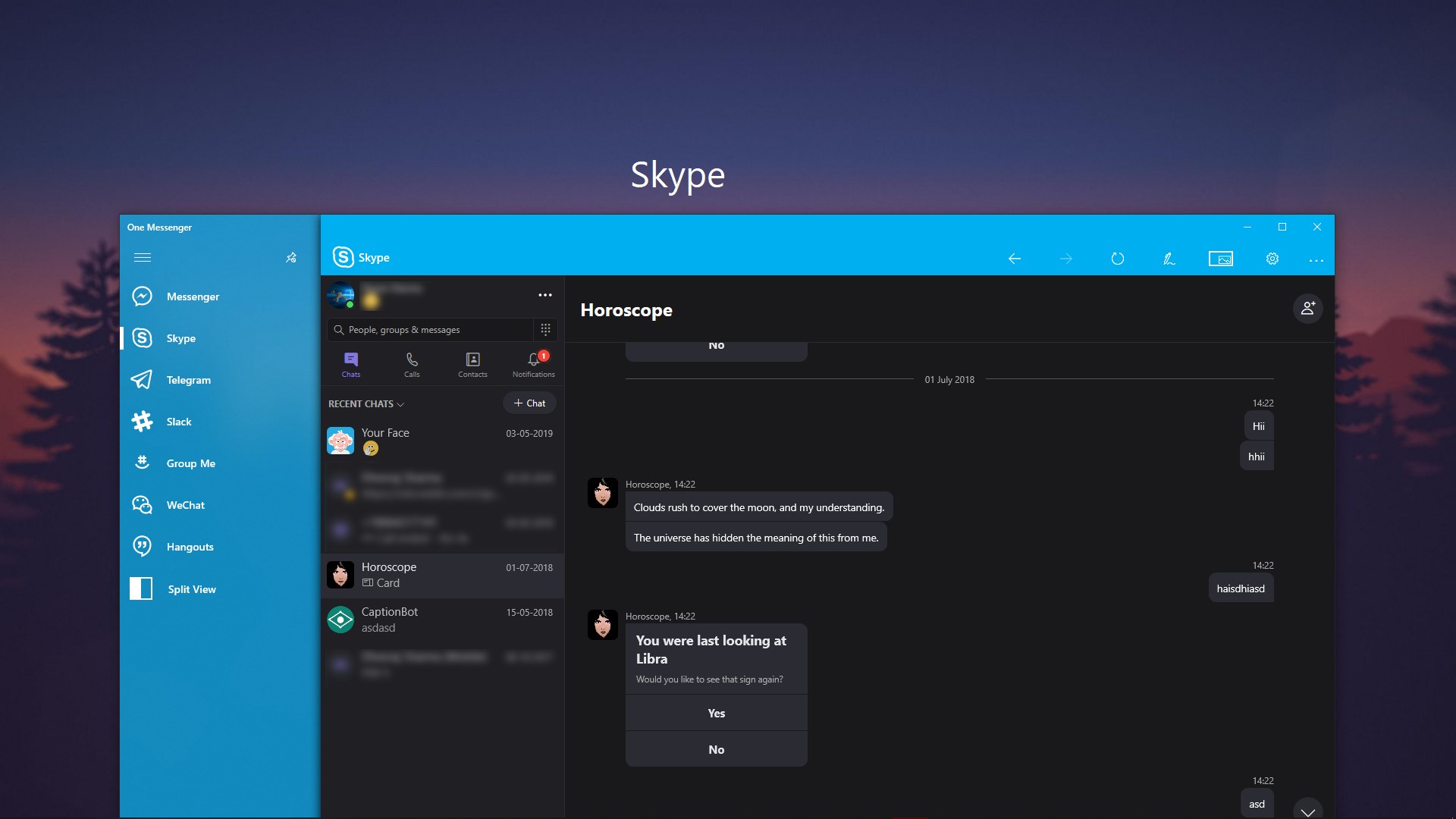This screenshot has height=819, width=1456.
Task: Click the refresh icon in the blue toolbar
Action: pyautogui.click(x=1117, y=258)
